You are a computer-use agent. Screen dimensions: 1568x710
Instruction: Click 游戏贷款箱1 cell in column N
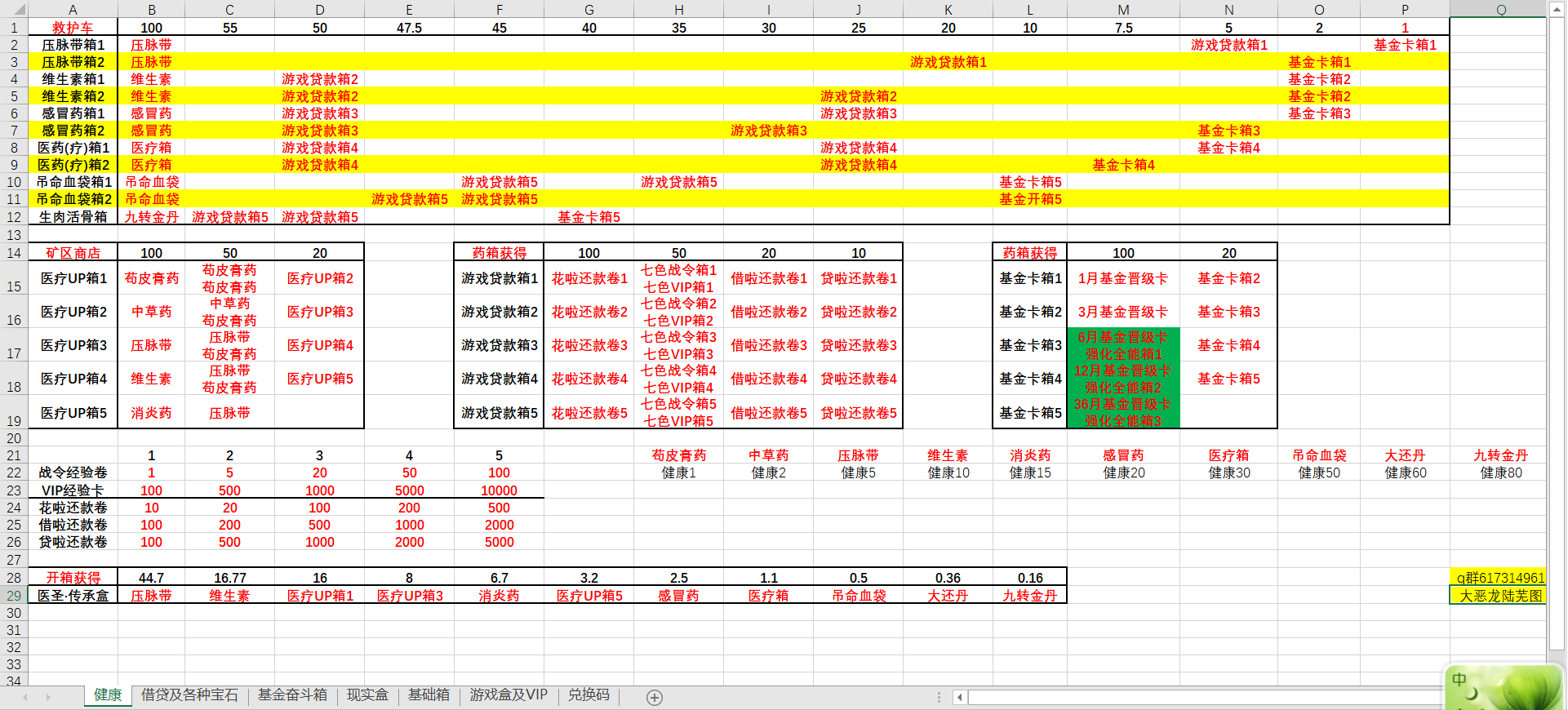pos(1228,45)
